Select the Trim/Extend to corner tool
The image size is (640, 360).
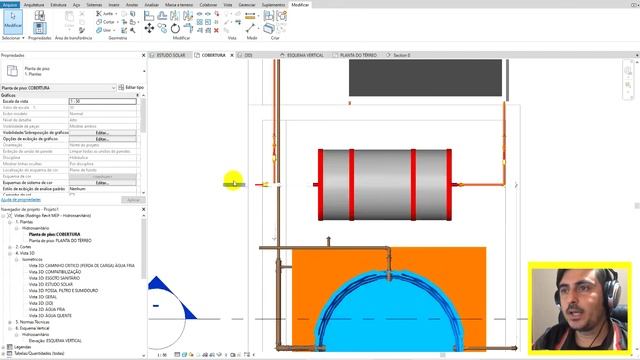pyautogui.click(x=187, y=28)
